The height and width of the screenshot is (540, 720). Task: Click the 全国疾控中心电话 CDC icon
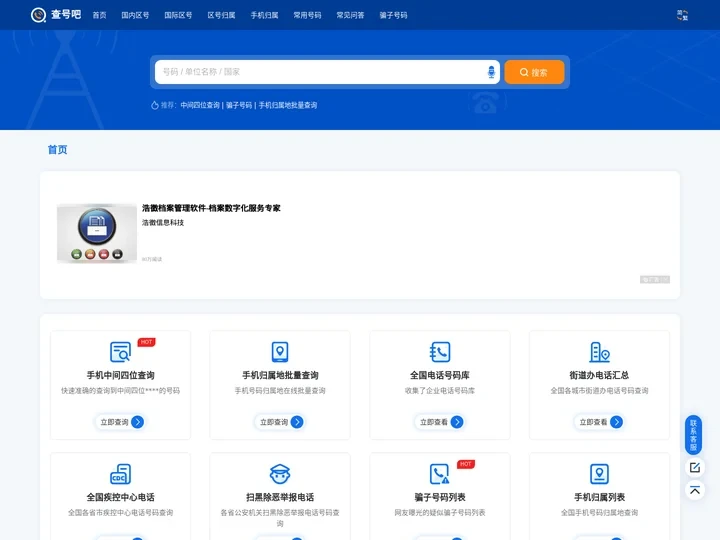click(121, 474)
